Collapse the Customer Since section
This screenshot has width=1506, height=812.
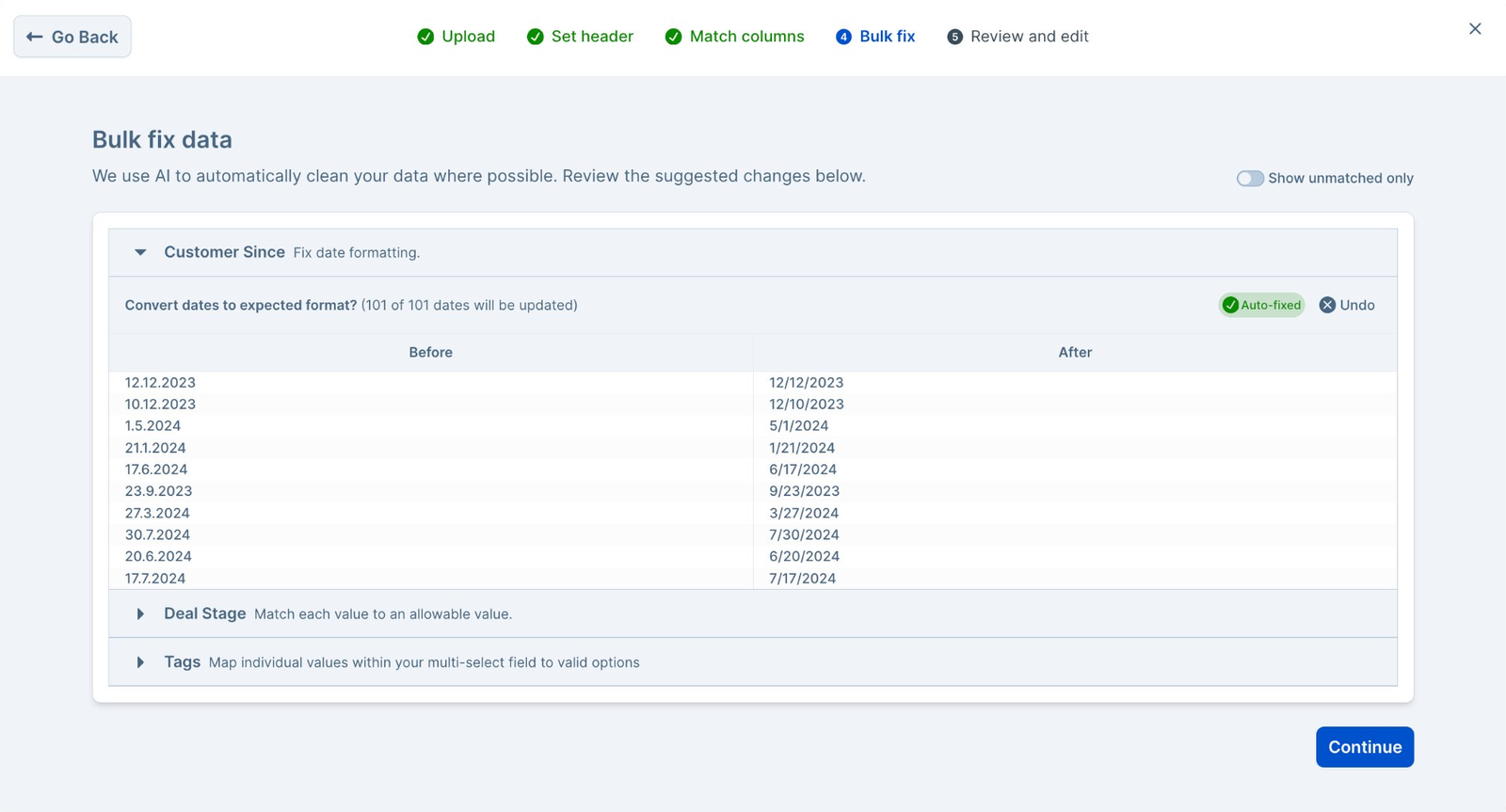[x=140, y=252]
